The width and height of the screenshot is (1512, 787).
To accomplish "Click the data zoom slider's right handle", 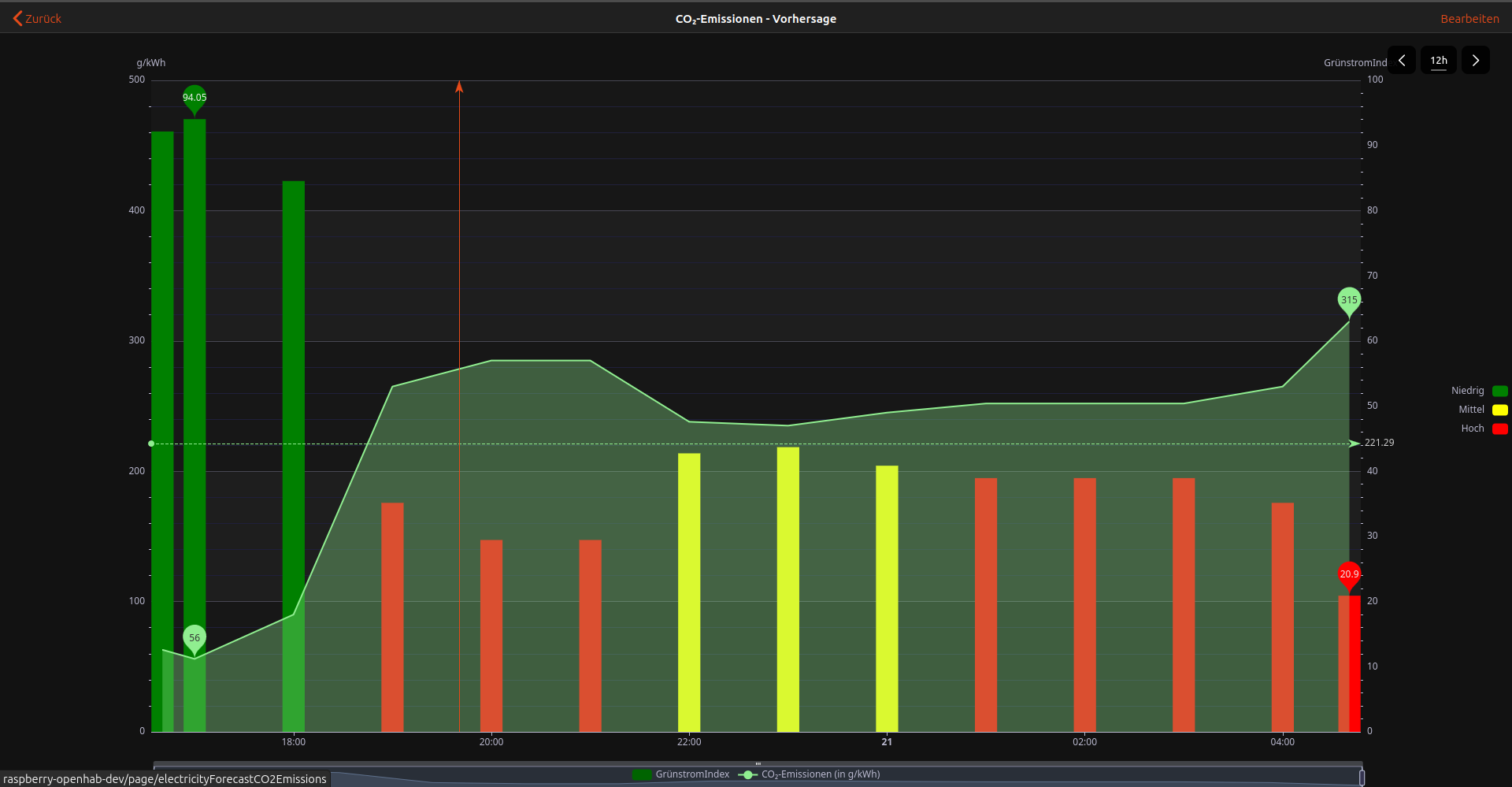I will click(x=1362, y=776).
